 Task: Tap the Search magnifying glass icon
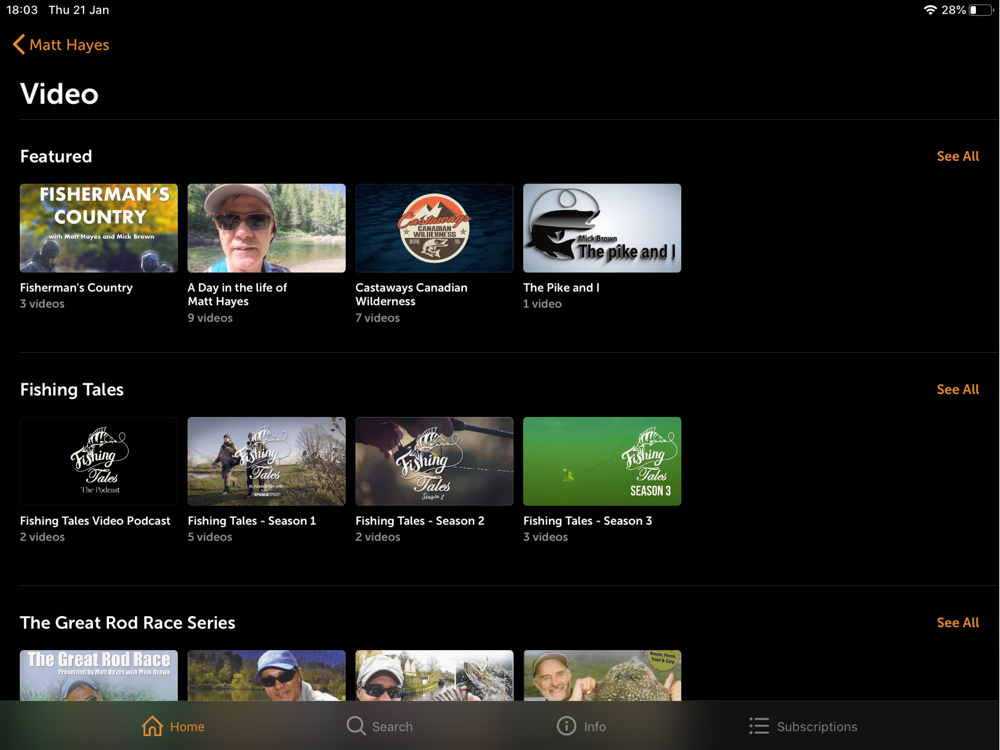[x=356, y=726]
